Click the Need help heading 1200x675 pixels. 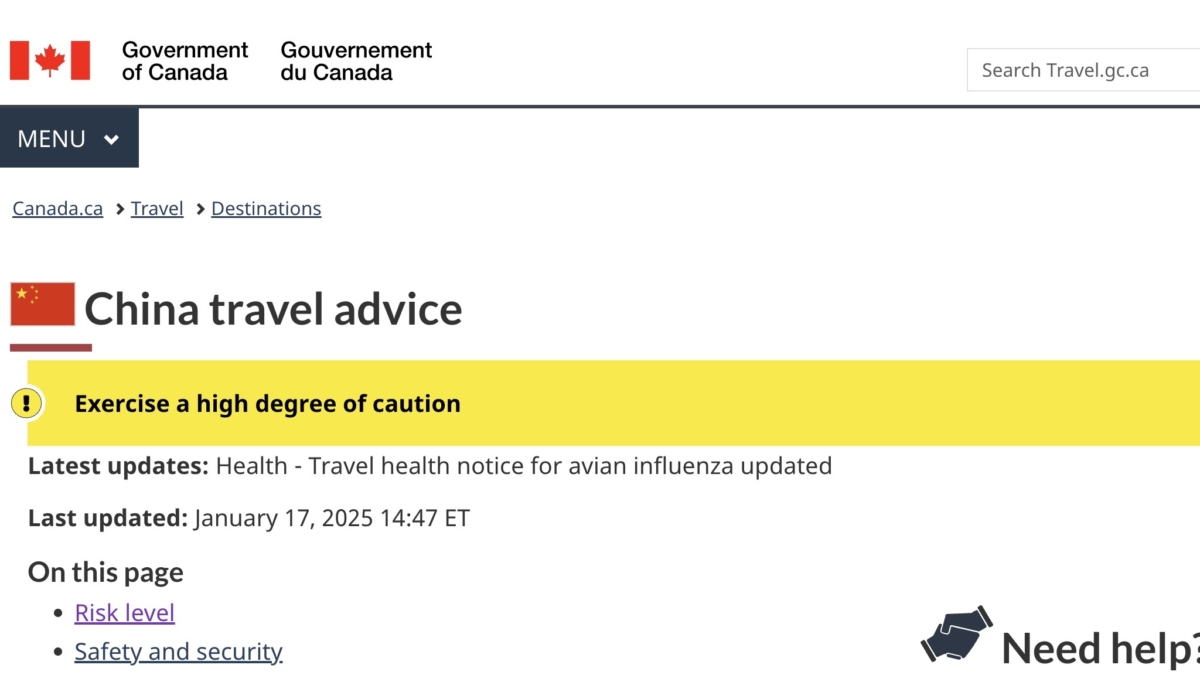[1100, 648]
